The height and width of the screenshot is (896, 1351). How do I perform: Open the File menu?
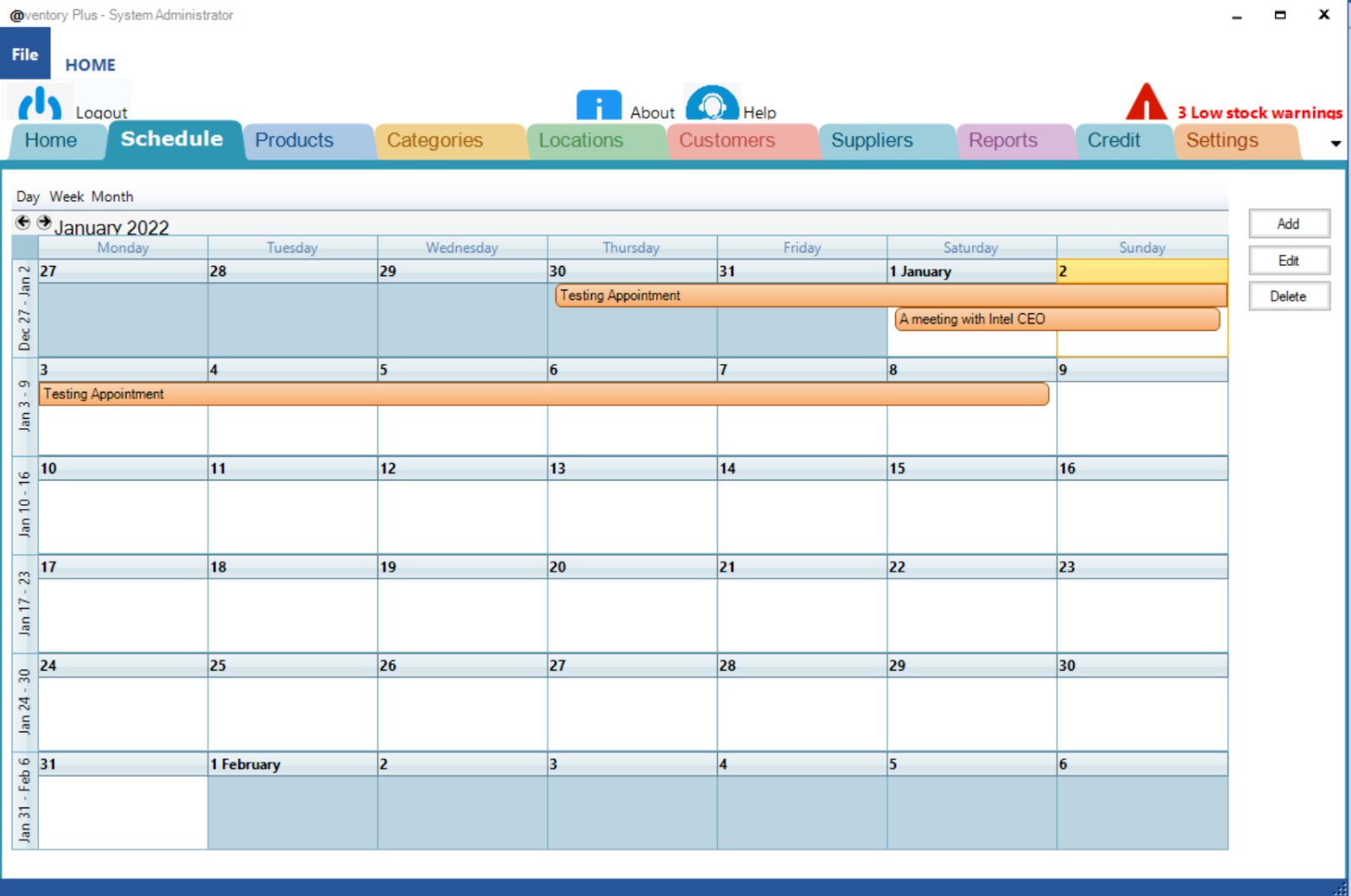click(24, 54)
